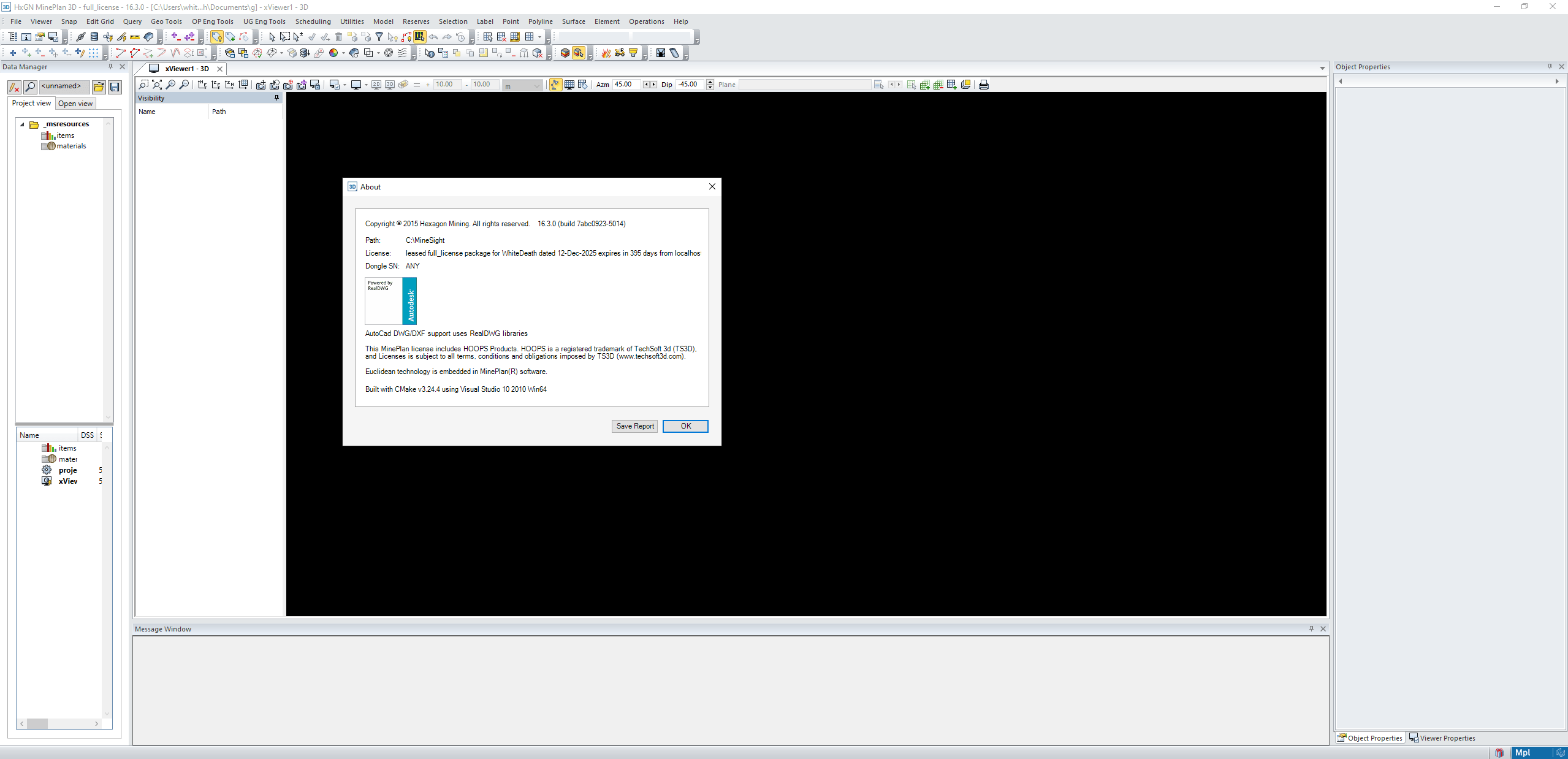Open the Help menu
Screen dimensions: 1568x759
(x=680, y=21)
